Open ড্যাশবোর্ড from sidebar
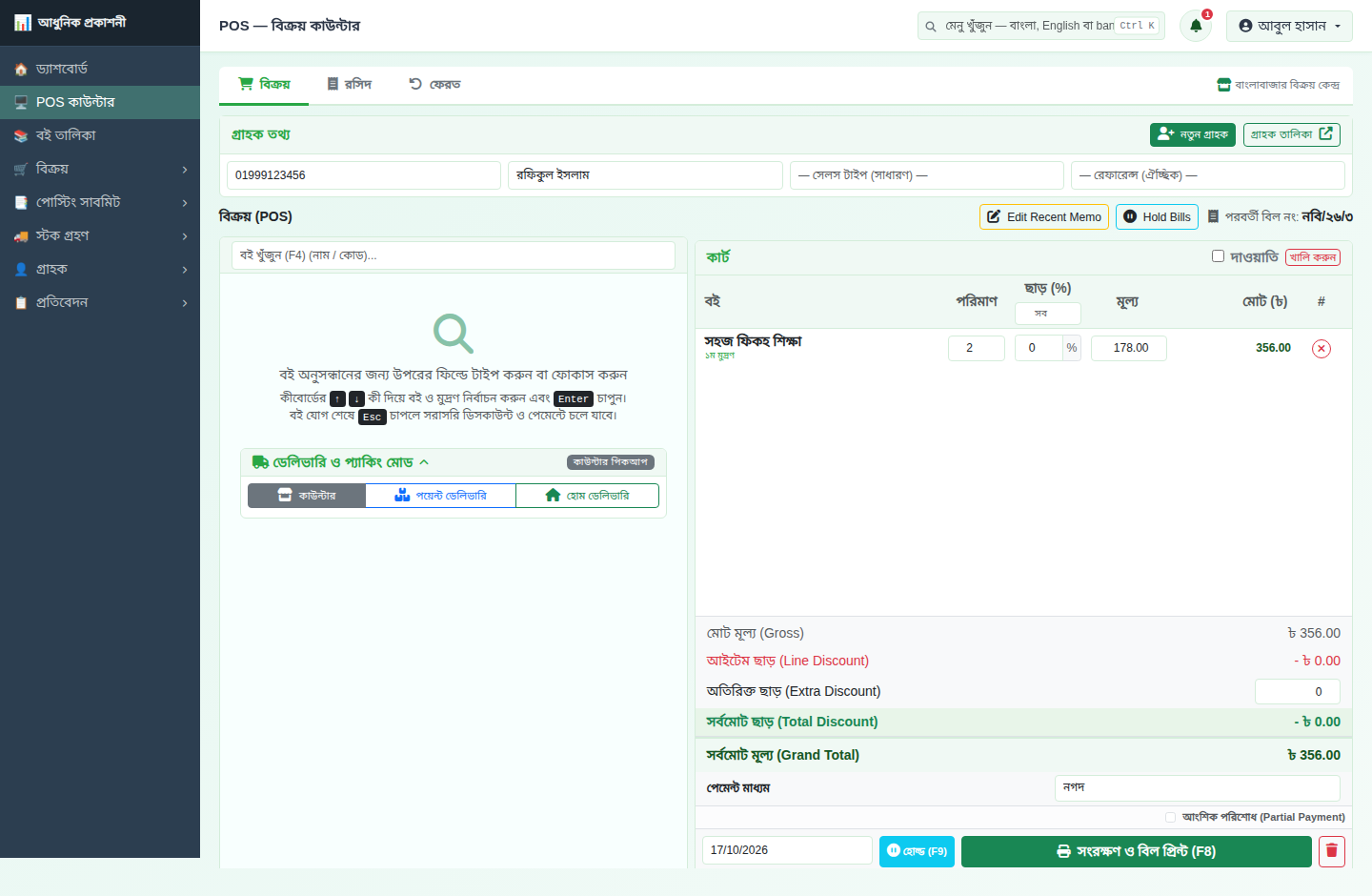This screenshot has height=896, width=1372. click(x=100, y=69)
